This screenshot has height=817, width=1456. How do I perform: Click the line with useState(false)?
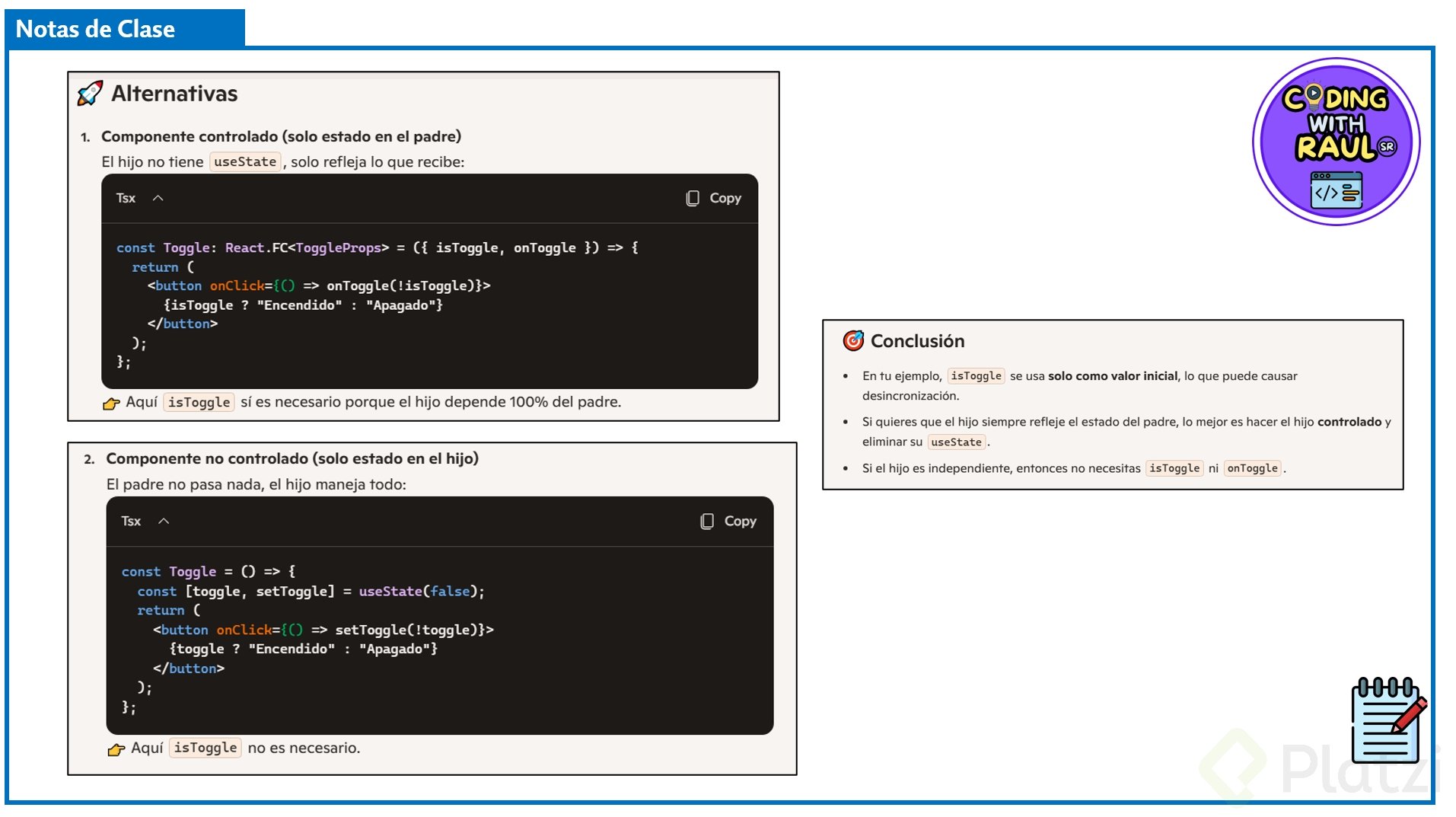click(311, 591)
